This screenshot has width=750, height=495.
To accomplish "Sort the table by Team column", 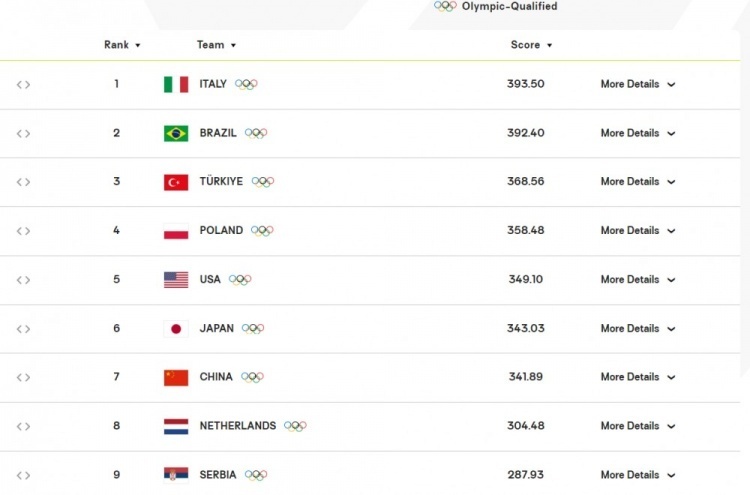I will pos(216,45).
